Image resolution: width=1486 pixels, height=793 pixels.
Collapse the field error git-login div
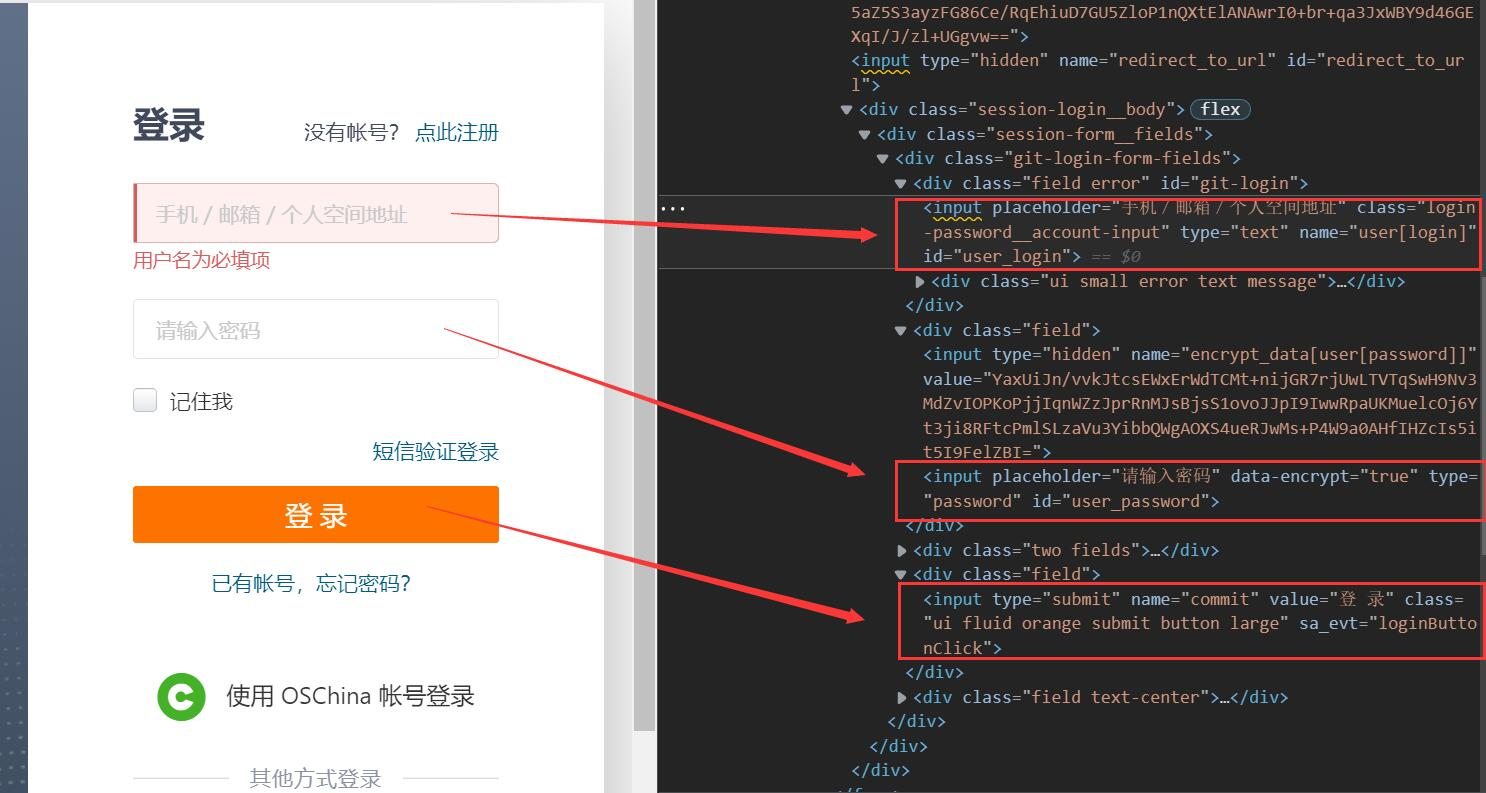point(901,183)
